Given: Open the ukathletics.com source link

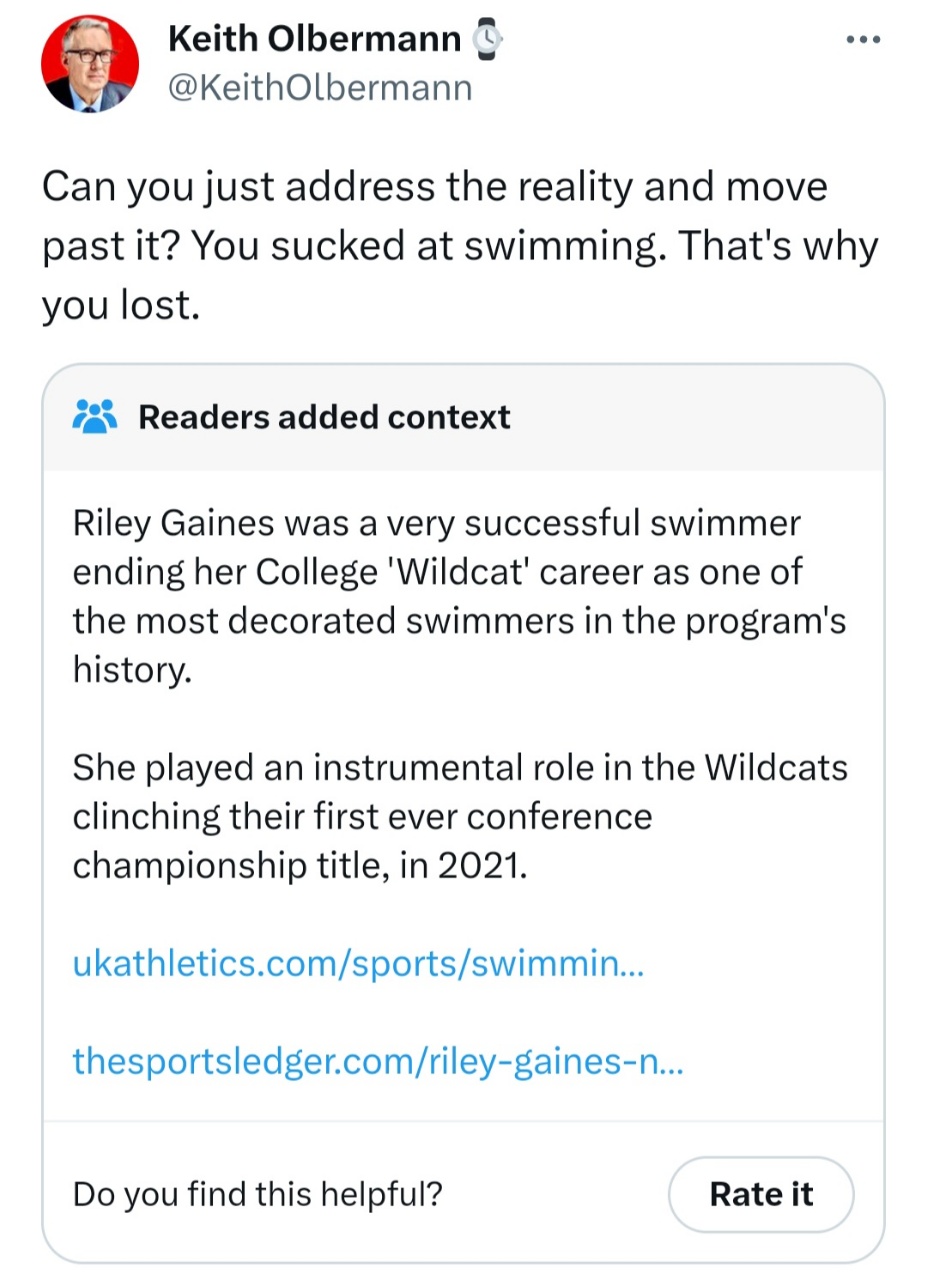Looking at the screenshot, I should point(359,964).
